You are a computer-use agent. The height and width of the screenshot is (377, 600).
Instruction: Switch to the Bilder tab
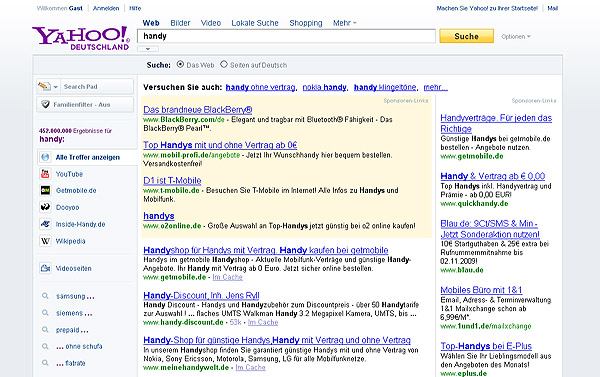click(180, 23)
